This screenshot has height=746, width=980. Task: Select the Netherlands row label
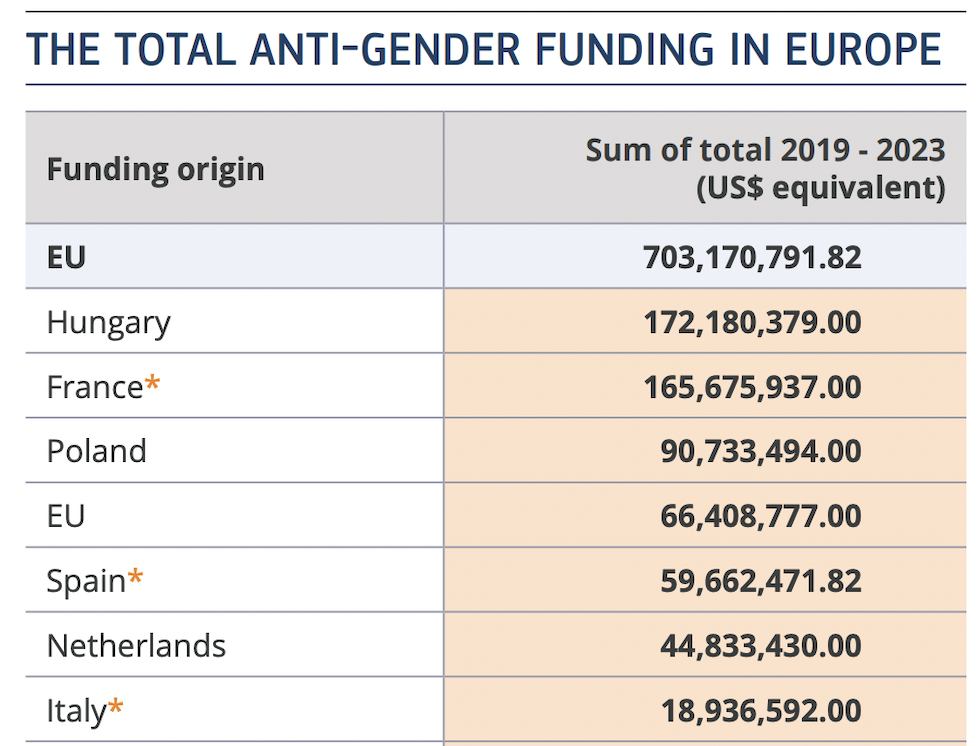pos(136,646)
